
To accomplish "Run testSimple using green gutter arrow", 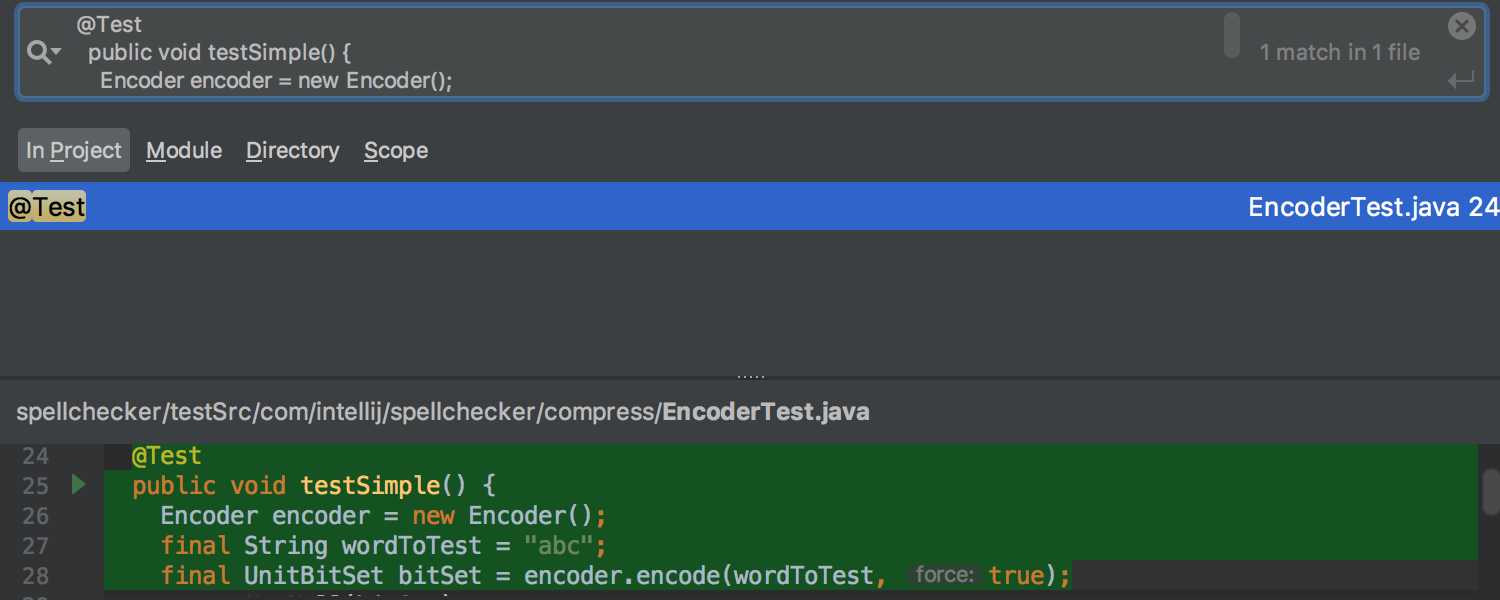I will (x=79, y=485).
